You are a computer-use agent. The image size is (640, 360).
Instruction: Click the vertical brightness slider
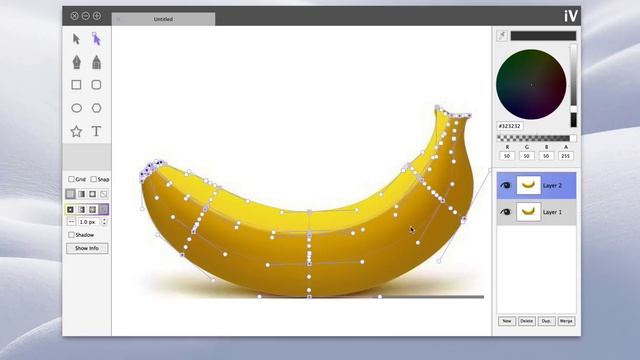coord(573,86)
